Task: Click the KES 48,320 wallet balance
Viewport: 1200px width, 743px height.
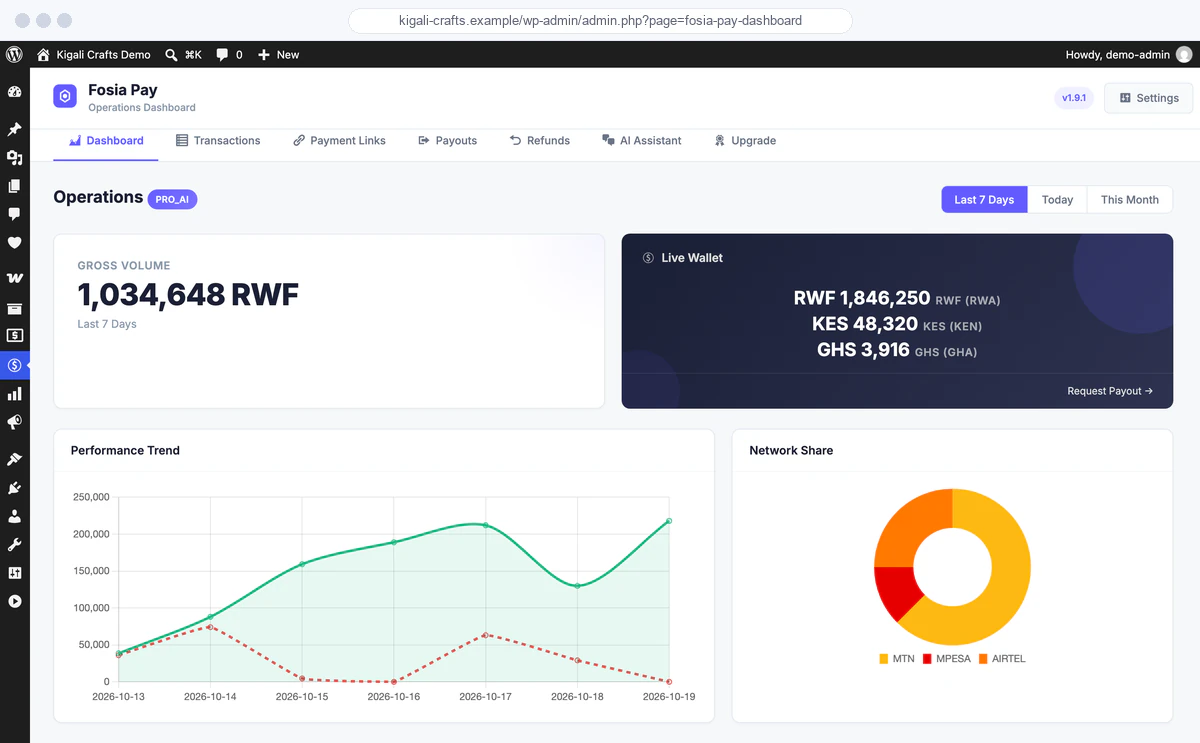Action: pos(865,324)
